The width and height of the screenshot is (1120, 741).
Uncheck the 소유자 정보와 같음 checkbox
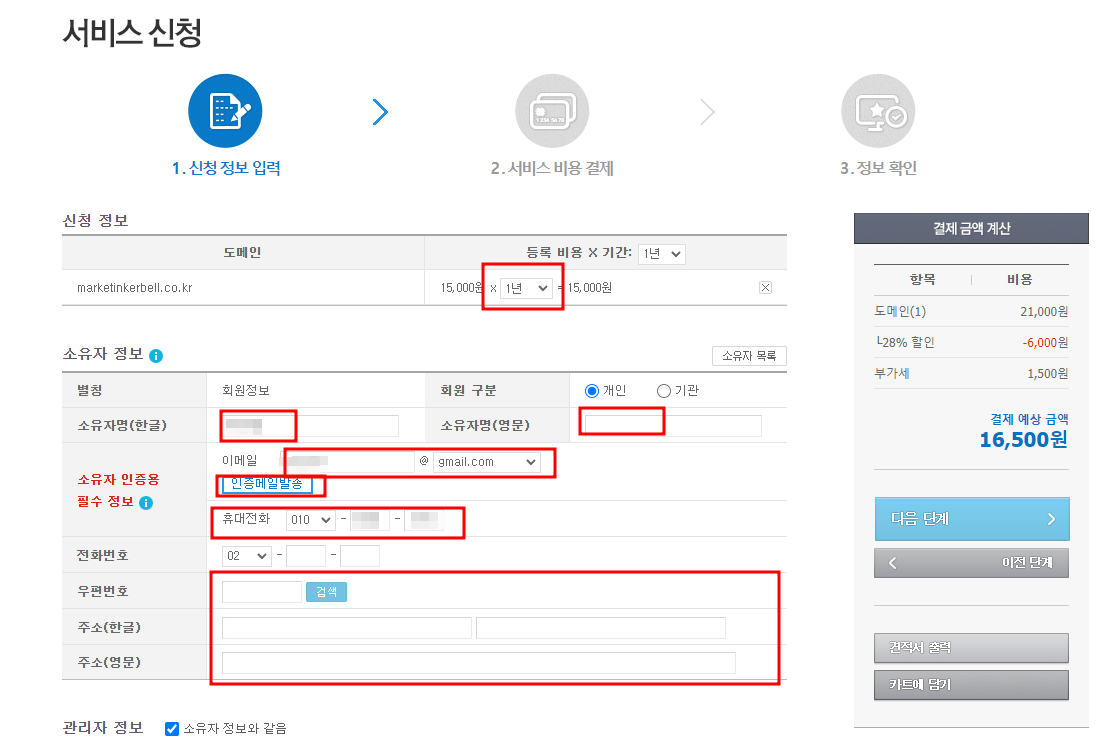(x=170, y=728)
